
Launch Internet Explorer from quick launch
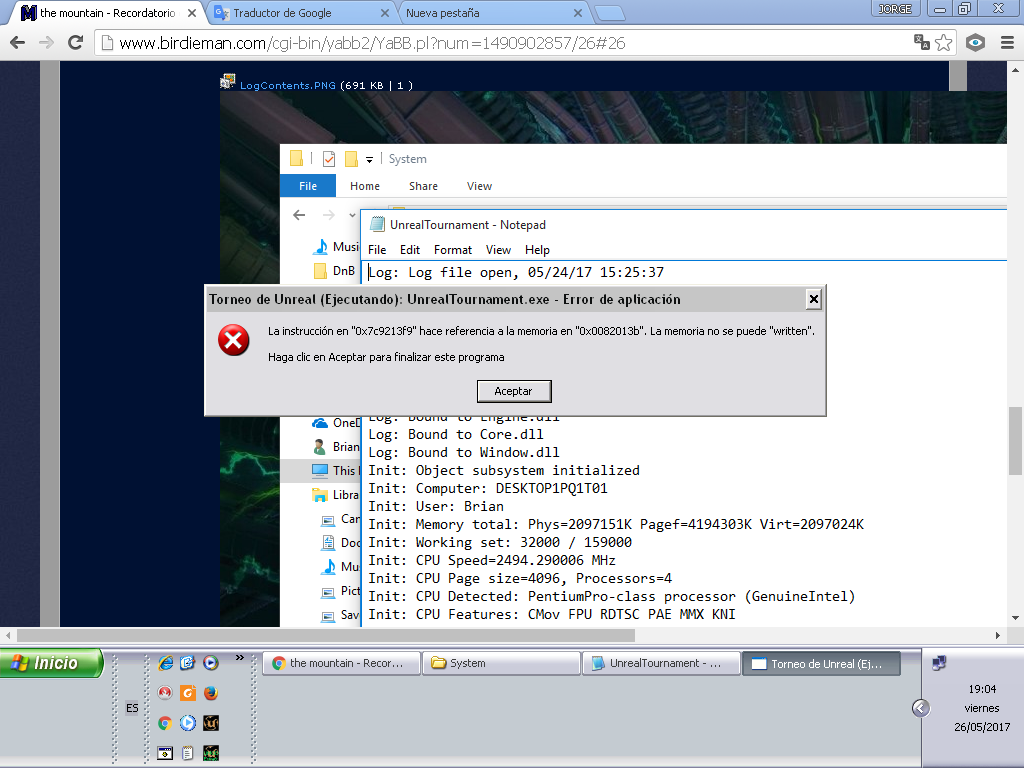click(165, 663)
